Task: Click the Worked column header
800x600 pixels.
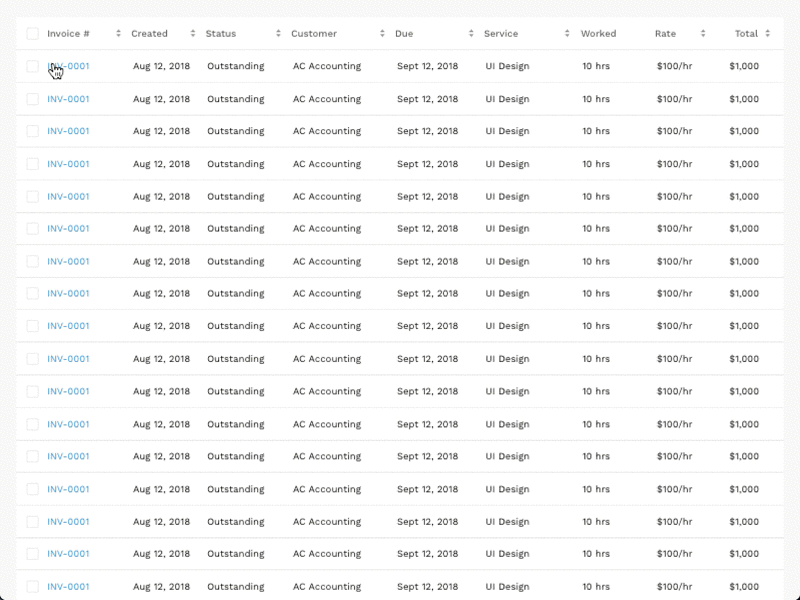Action: 598,34
